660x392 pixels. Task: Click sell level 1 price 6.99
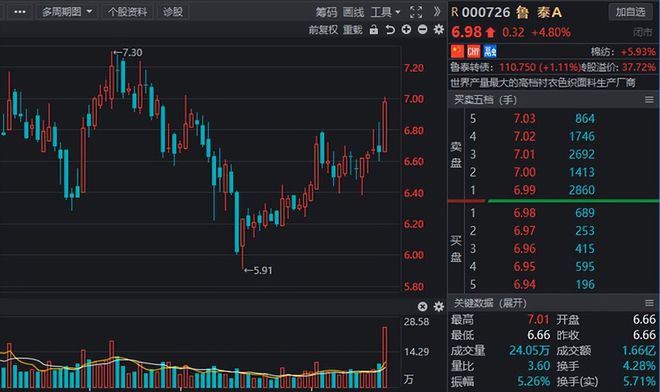click(x=524, y=190)
